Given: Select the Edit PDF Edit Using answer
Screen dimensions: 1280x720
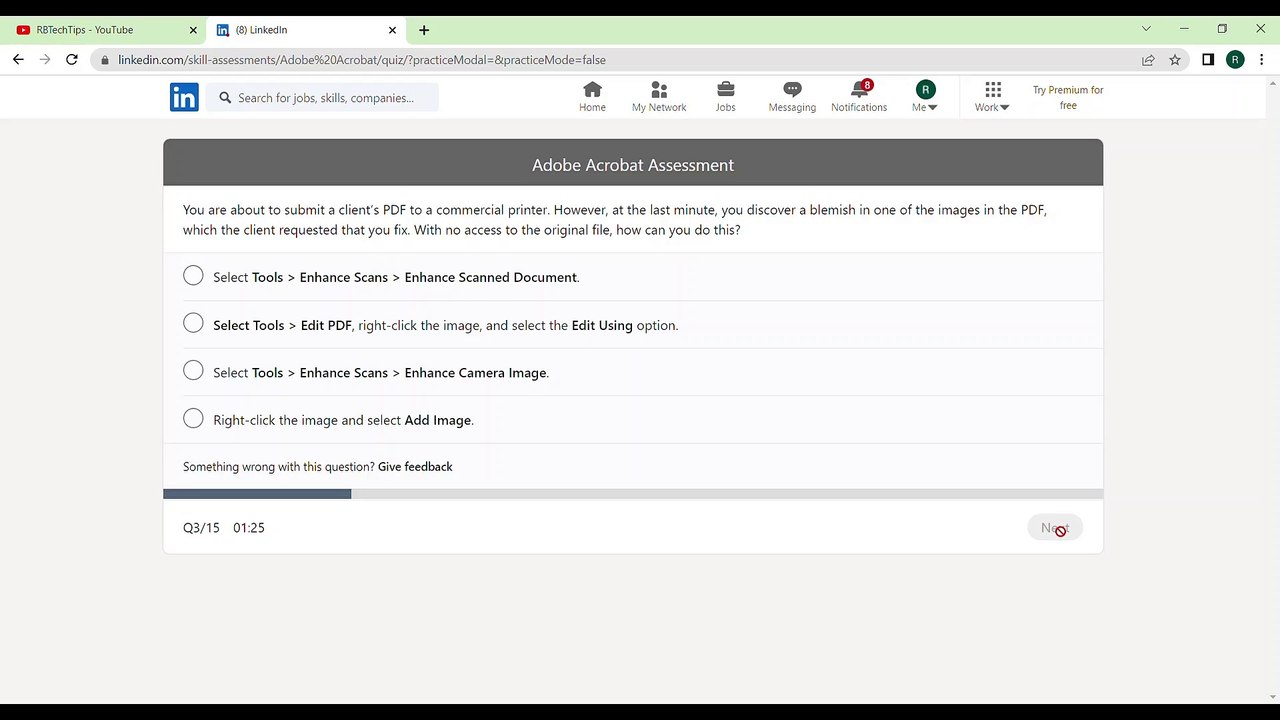Looking at the screenshot, I should [x=193, y=324].
